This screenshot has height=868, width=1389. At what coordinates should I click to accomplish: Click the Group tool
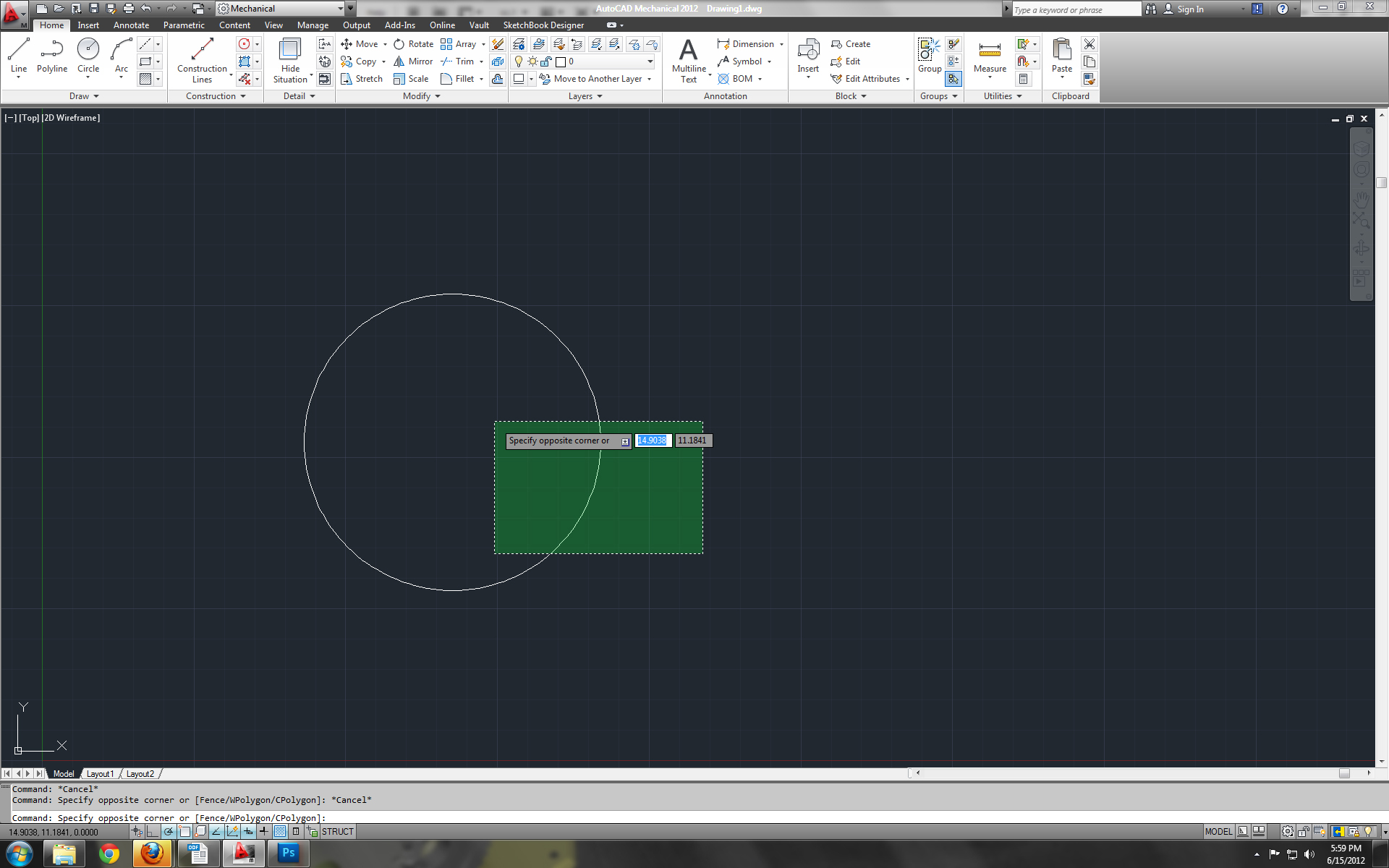click(930, 56)
